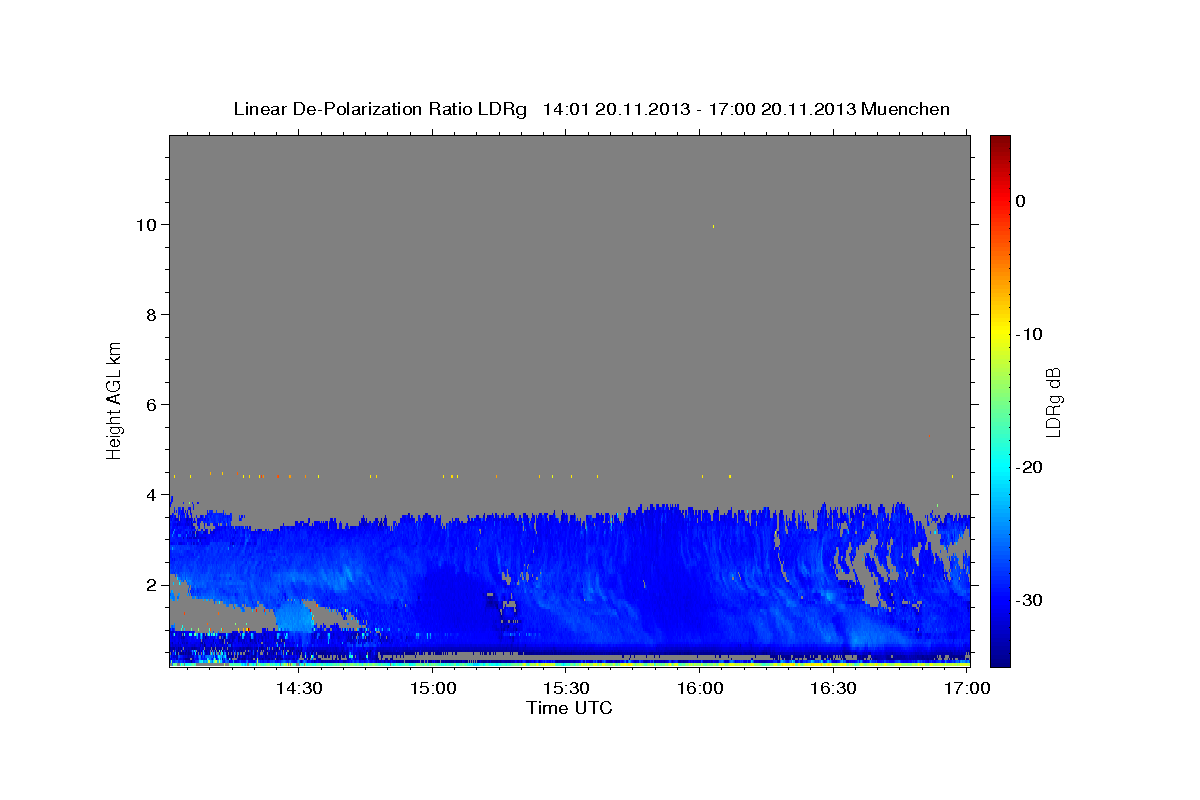Image resolution: width=1200 pixels, height=800 pixels.
Task: Click the light-blue cloud patch near 14:30
Action: (x=293, y=615)
